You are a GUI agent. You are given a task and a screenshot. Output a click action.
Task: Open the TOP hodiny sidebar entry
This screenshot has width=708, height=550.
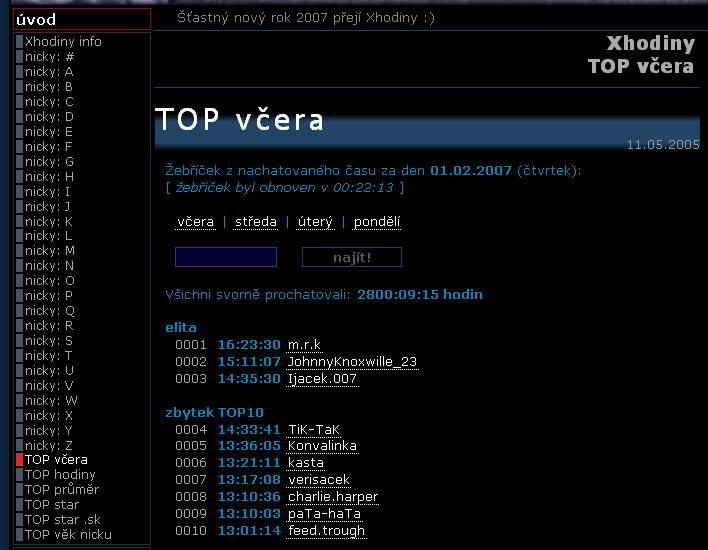click(x=60, y=475)
